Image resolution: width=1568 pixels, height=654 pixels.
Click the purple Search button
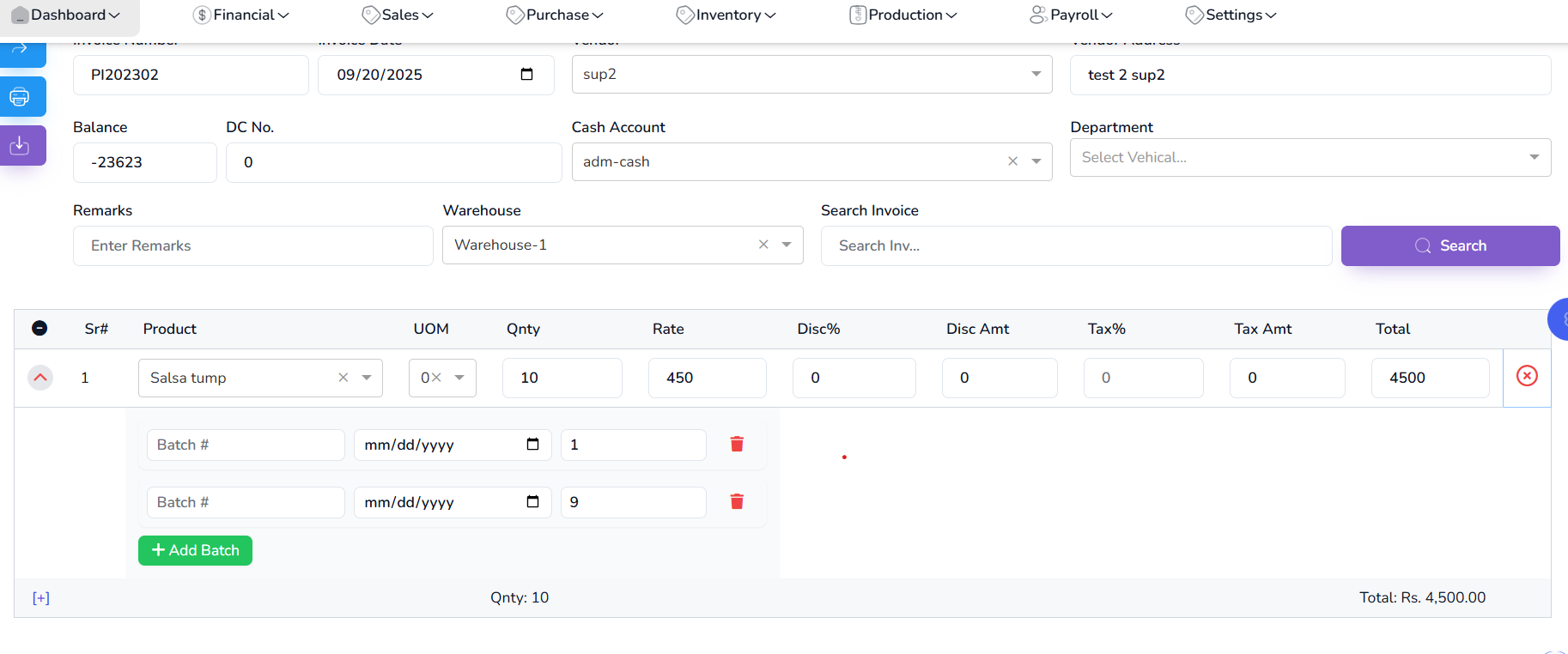click(1449, 245)
